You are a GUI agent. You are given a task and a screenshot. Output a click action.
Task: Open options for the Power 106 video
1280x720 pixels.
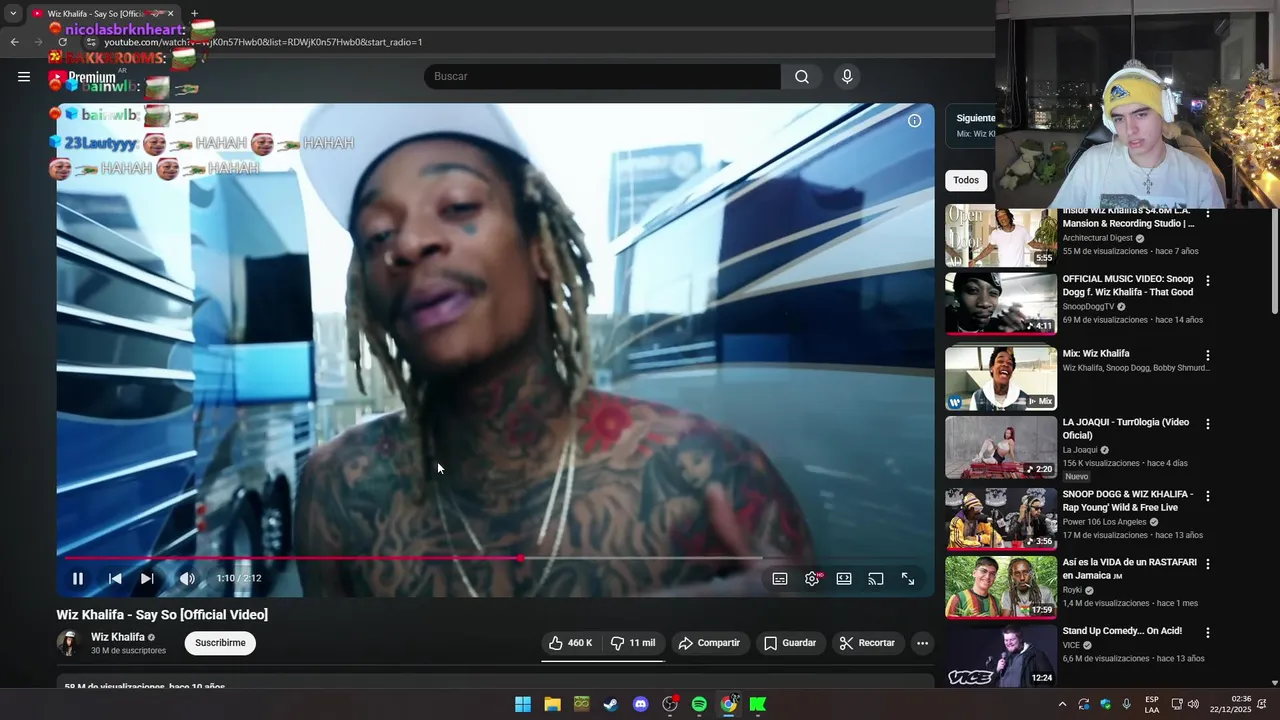click(x=1208, y=496)
